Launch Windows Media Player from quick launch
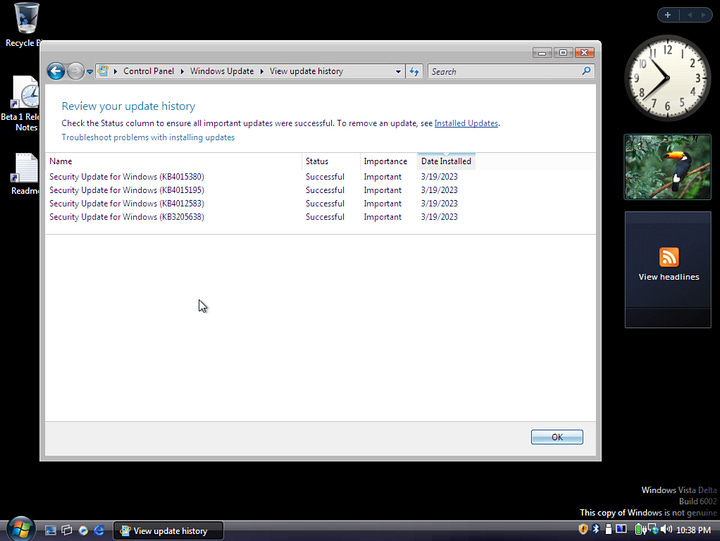720x541 pixels. pyautogui.click(x=83, y=531)
